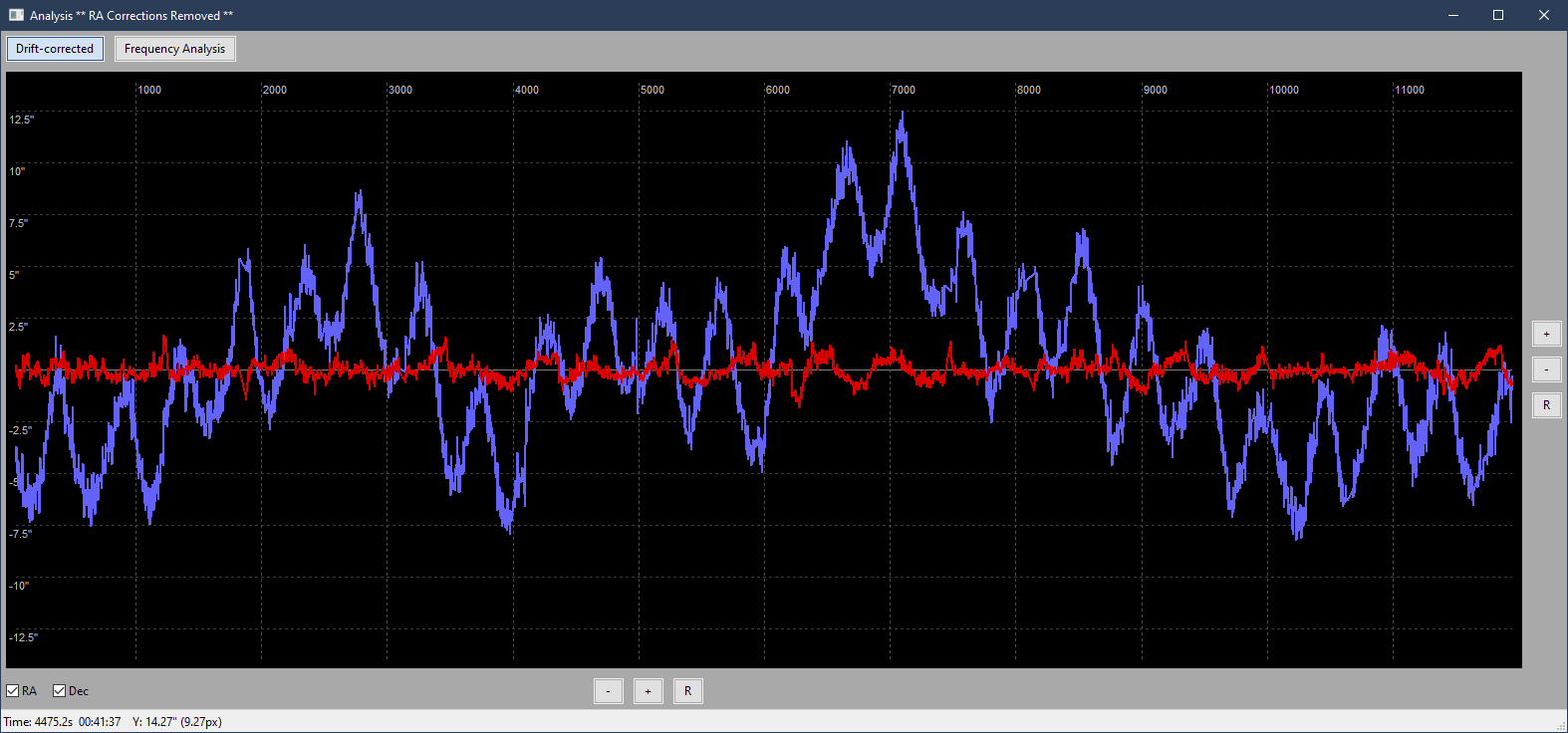Click the - button below the graph
The width and height of the screenshot is (1568, 733).
(609, 691)
